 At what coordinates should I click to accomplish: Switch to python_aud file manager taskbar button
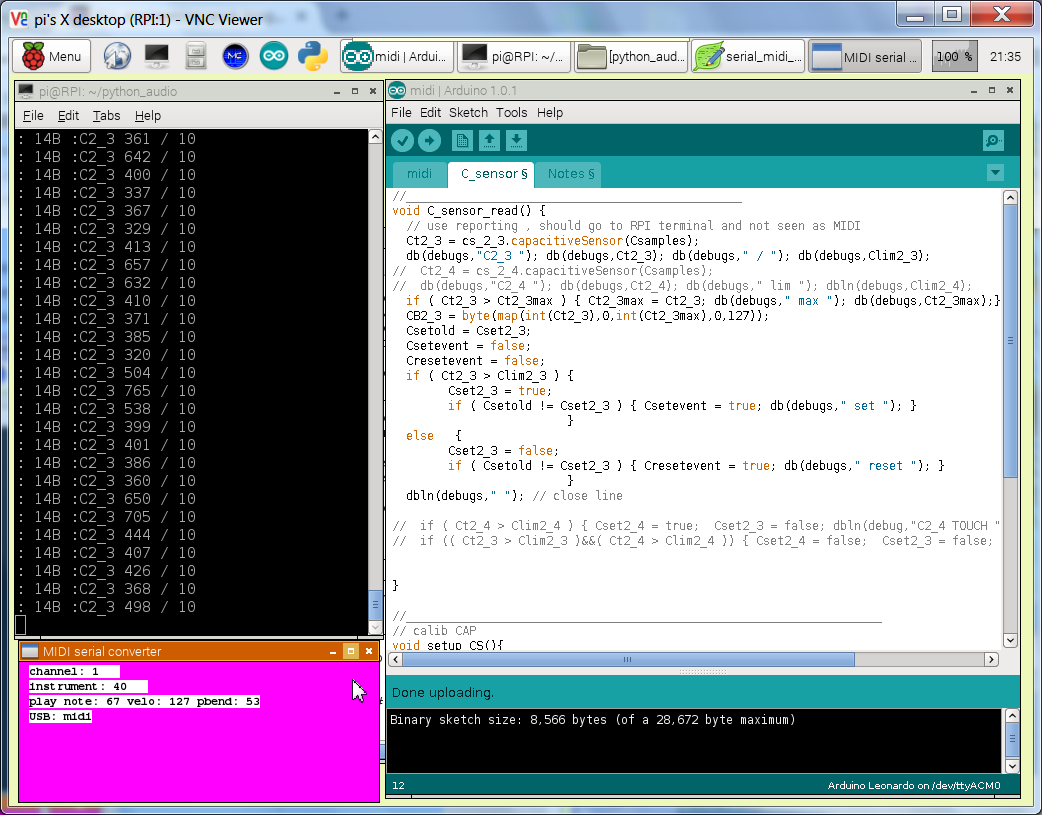pyautogui.click(x=631, y=57)
